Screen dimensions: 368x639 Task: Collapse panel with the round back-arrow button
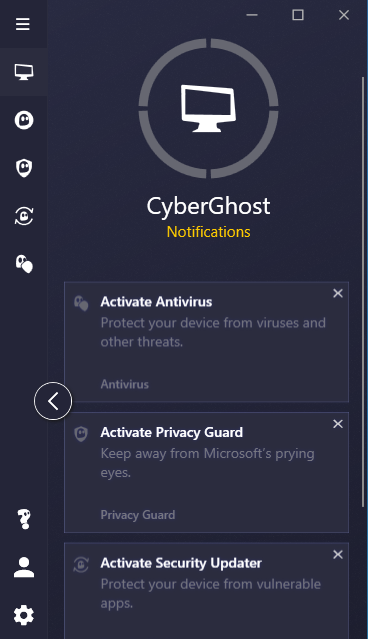click(x=53, y=401)
